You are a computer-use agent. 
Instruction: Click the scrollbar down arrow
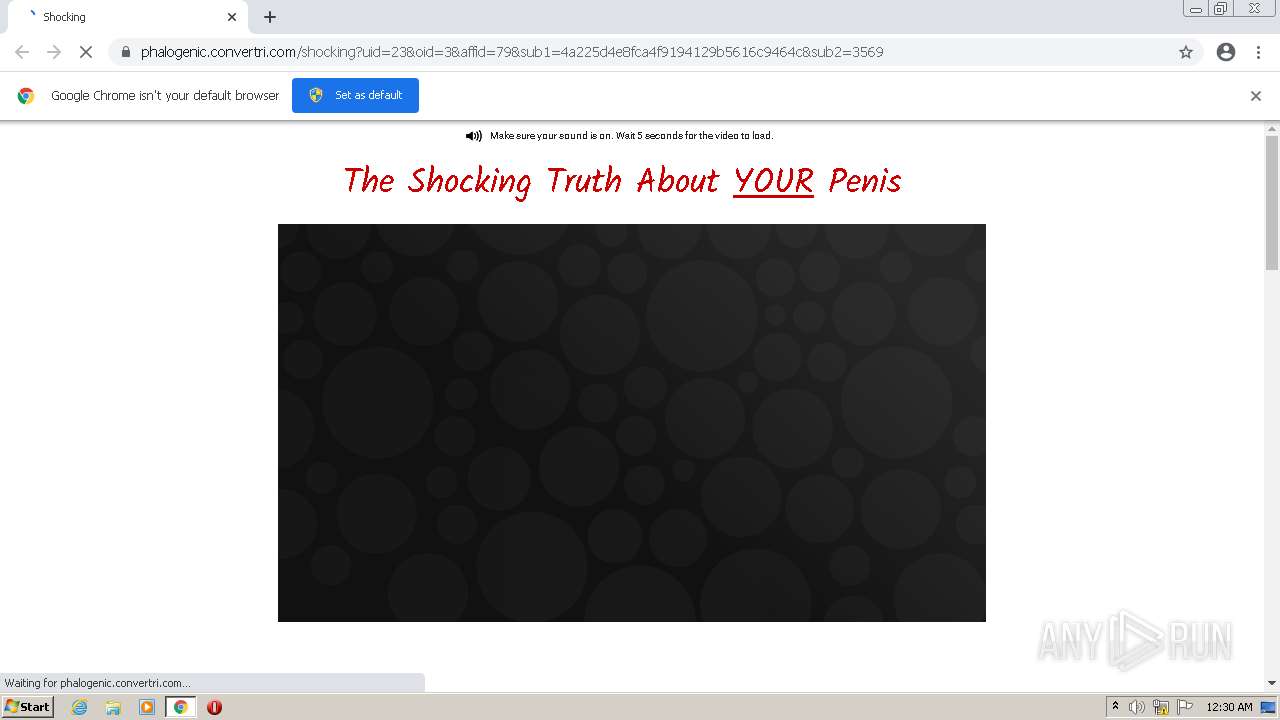[x=1272, y=683]
